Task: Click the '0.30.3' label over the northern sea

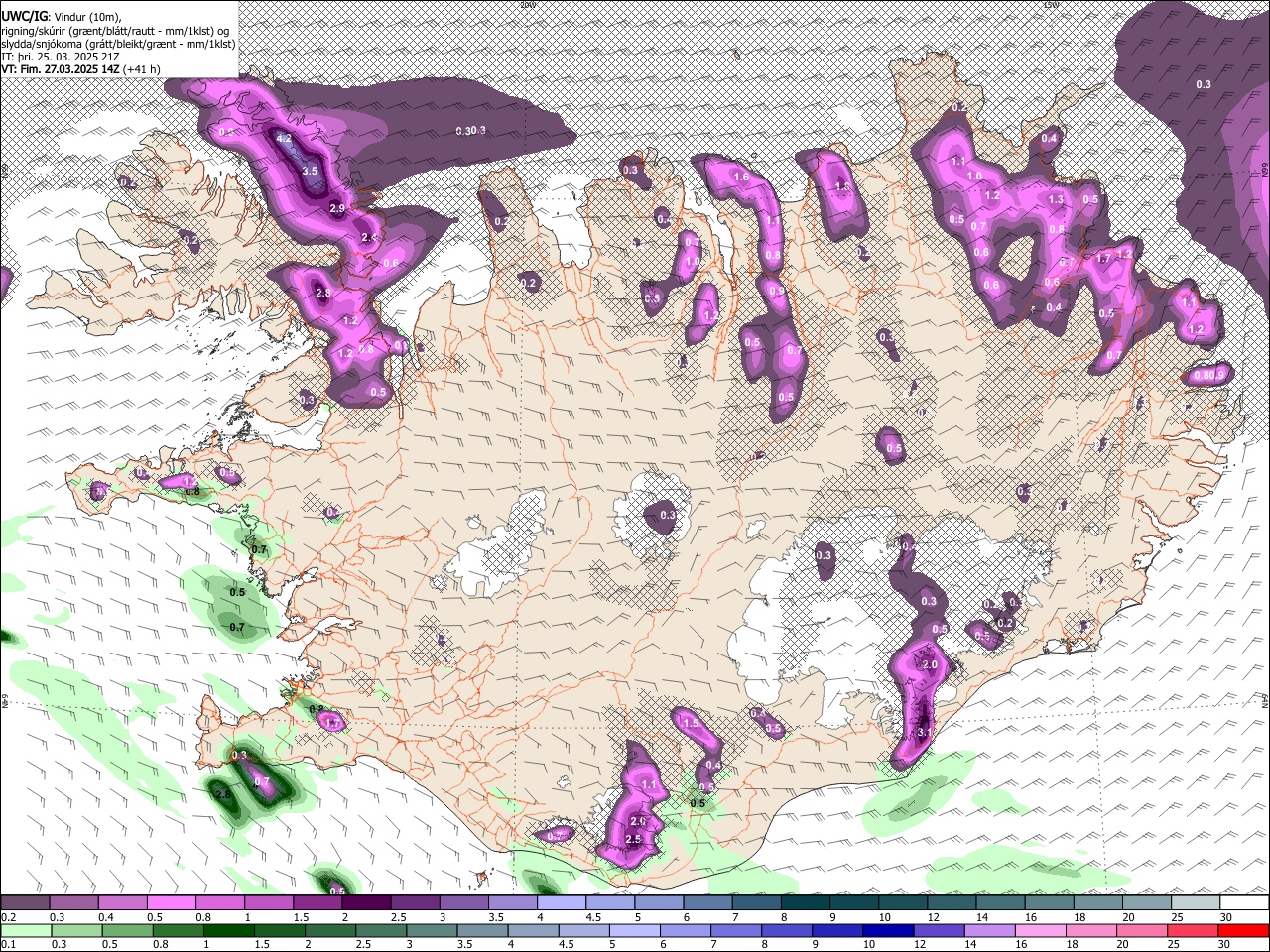Action: point(470,131)
